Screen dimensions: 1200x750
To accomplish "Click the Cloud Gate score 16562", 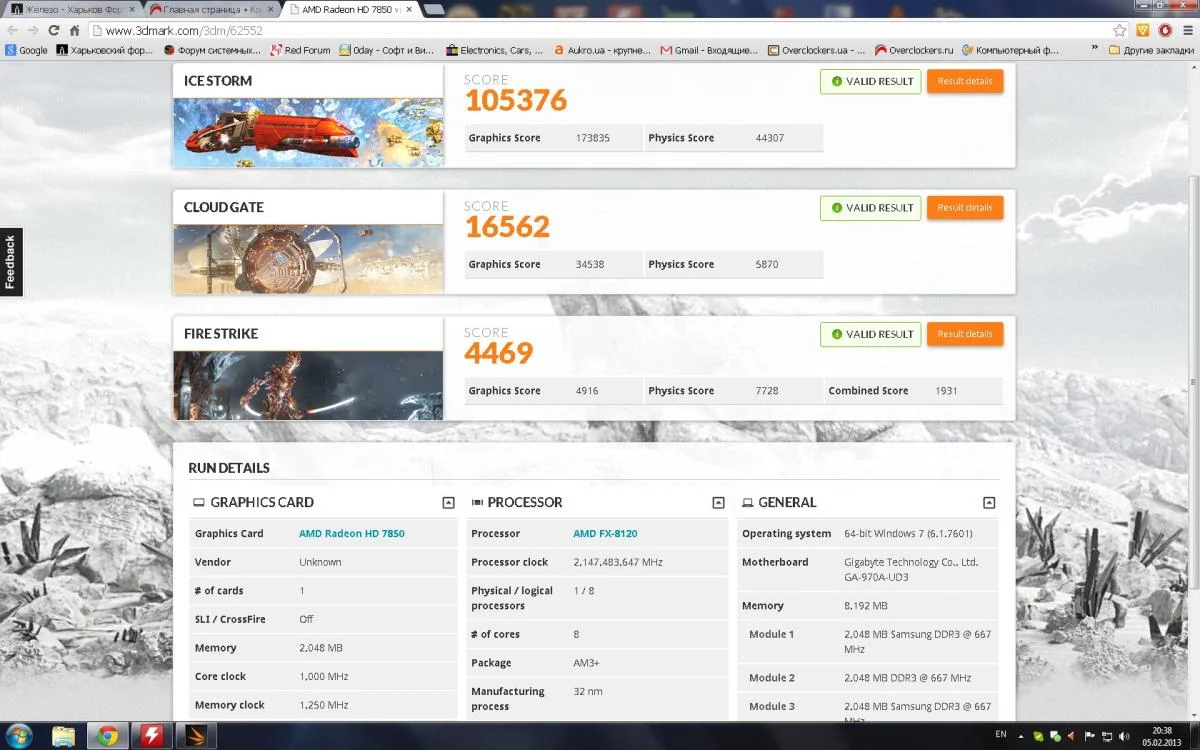I will (507, 227).
